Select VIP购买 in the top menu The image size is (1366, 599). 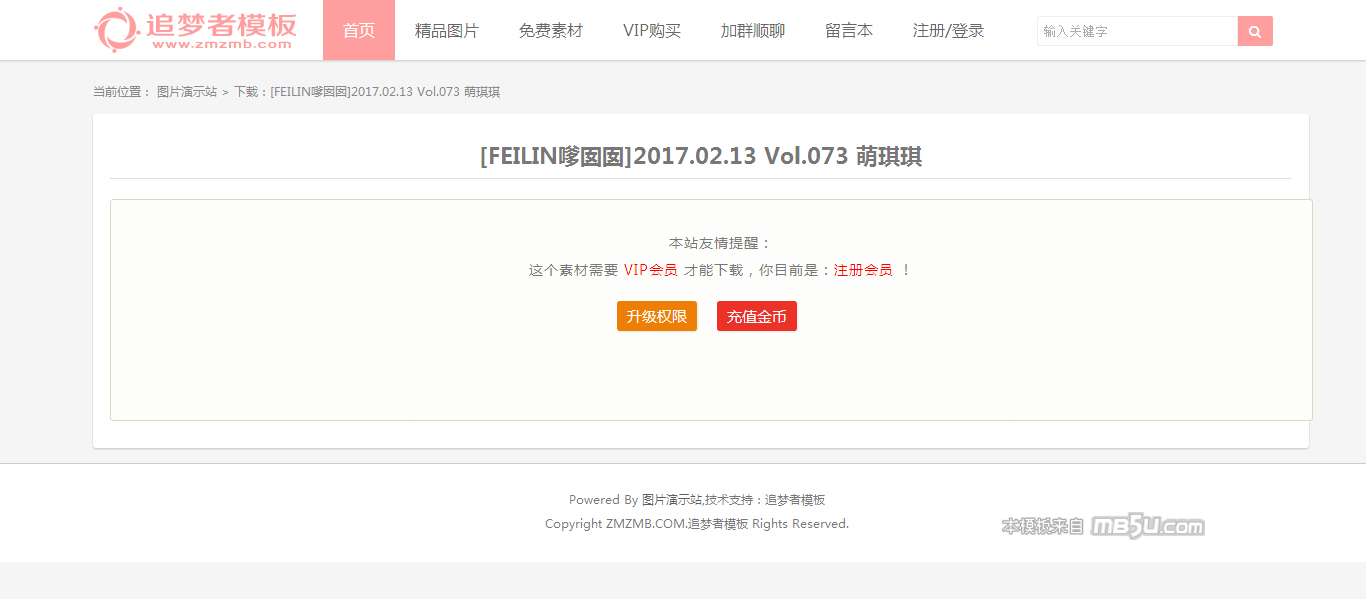pyautogui.click(x=652, y=30)
